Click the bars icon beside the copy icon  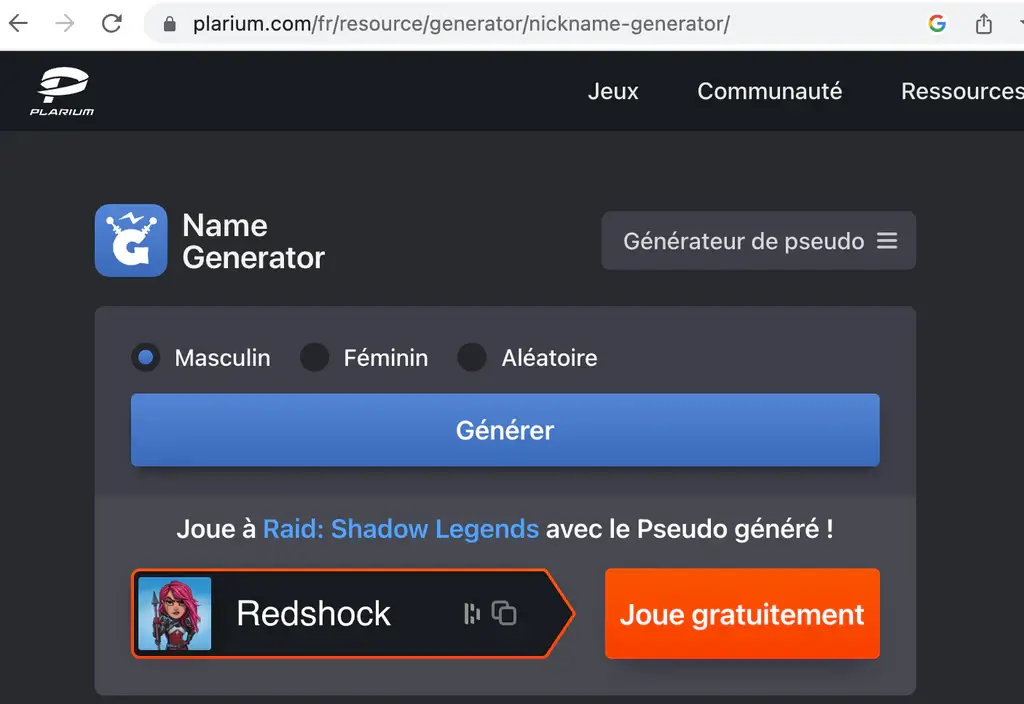point(472,614)
